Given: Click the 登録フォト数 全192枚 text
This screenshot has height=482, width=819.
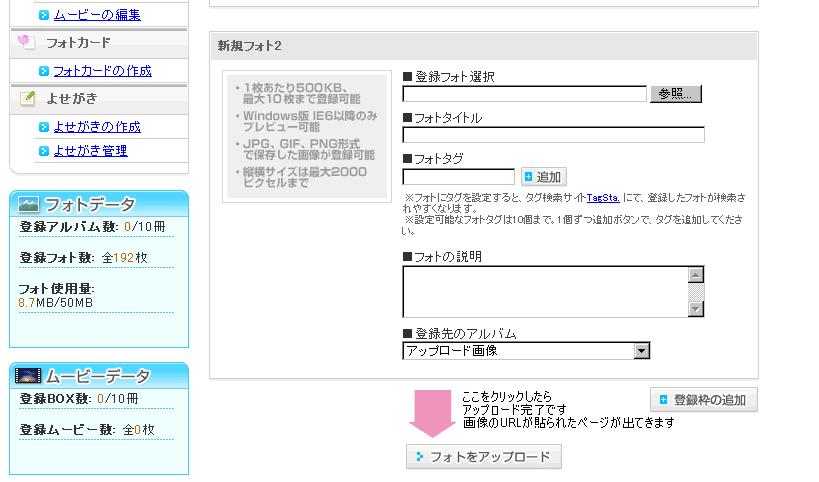Looking at the screenshot, I should [x=84, y=257].
